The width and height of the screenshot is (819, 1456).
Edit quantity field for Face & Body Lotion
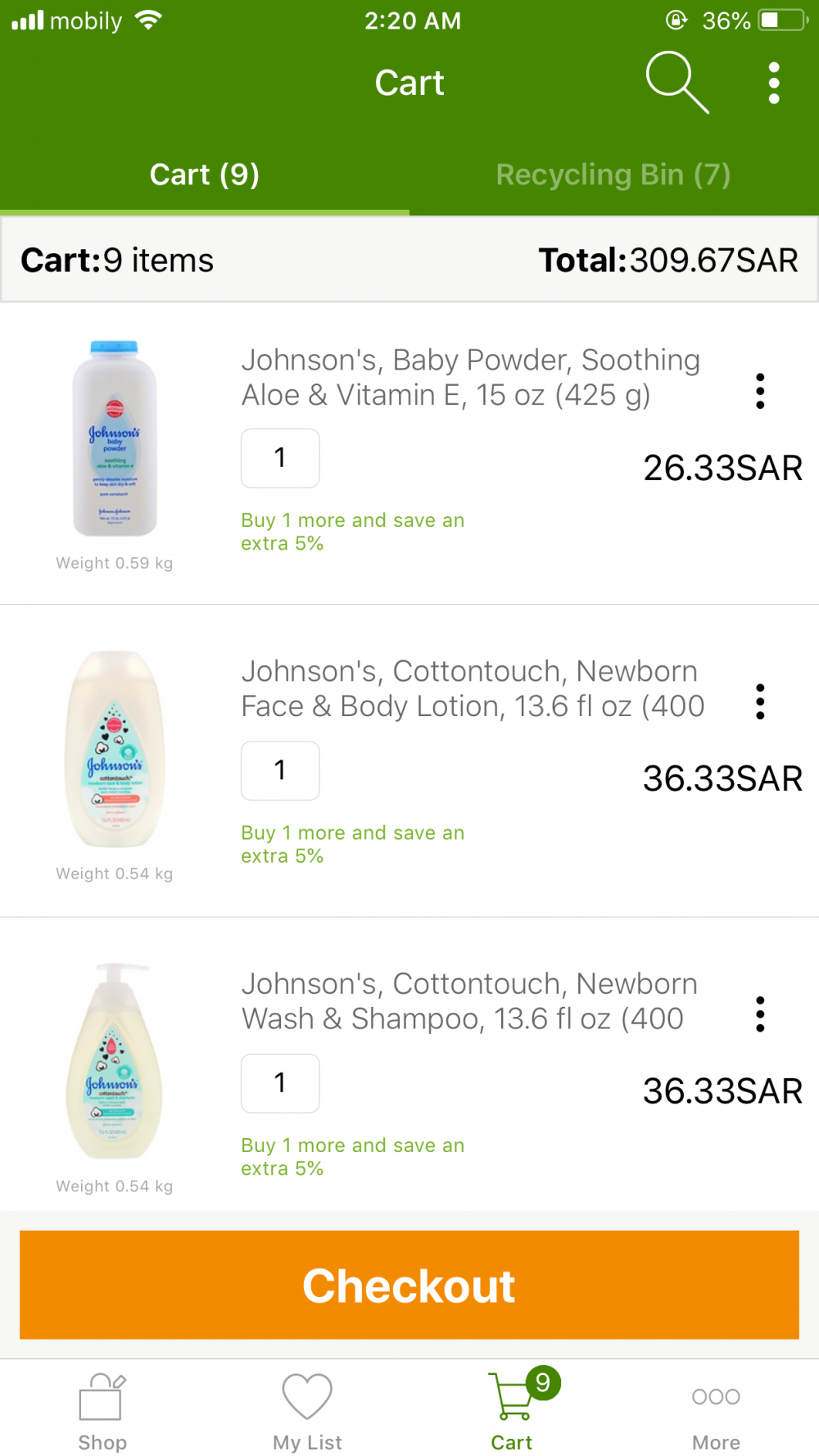pos(280,770)
